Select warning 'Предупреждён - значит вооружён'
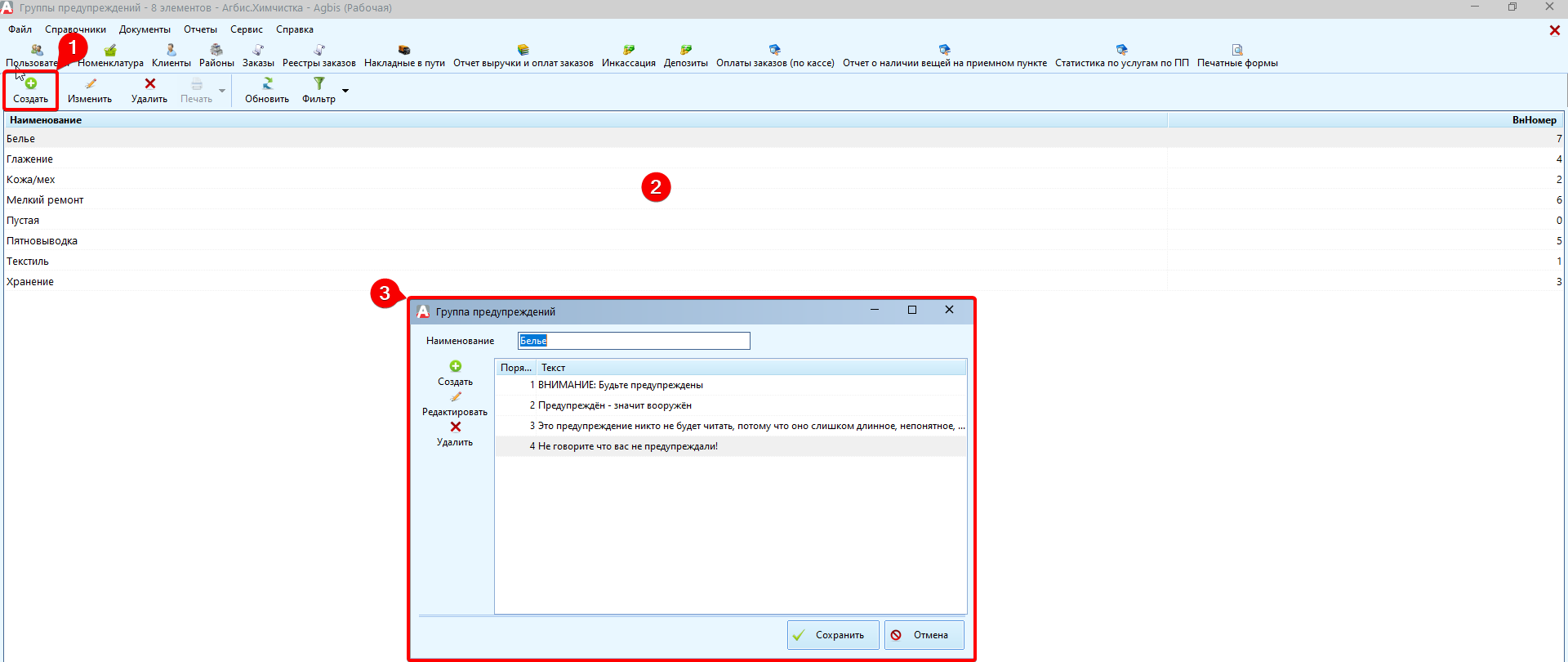 point(731,405)
